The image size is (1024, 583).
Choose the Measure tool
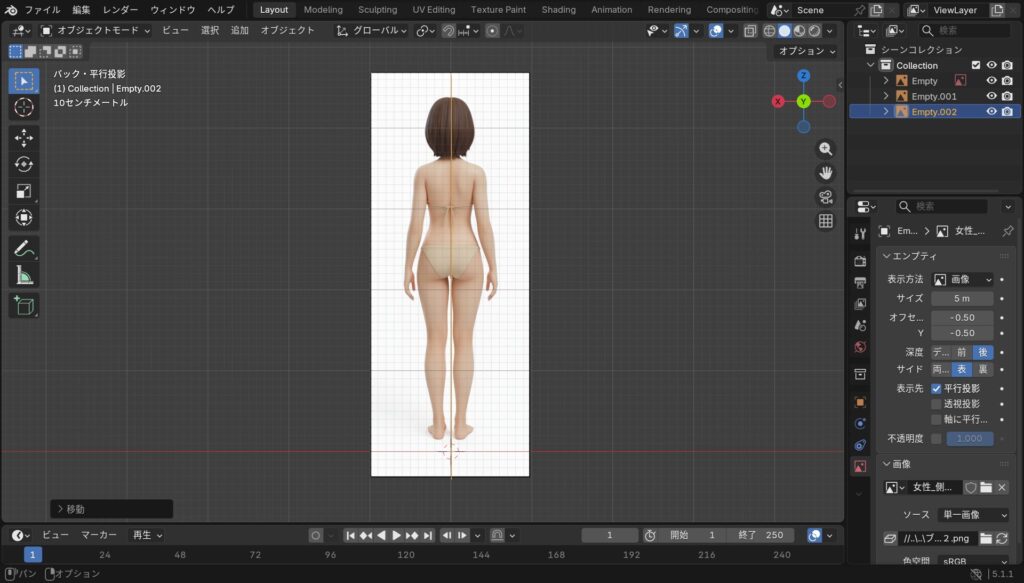(24, 275)
